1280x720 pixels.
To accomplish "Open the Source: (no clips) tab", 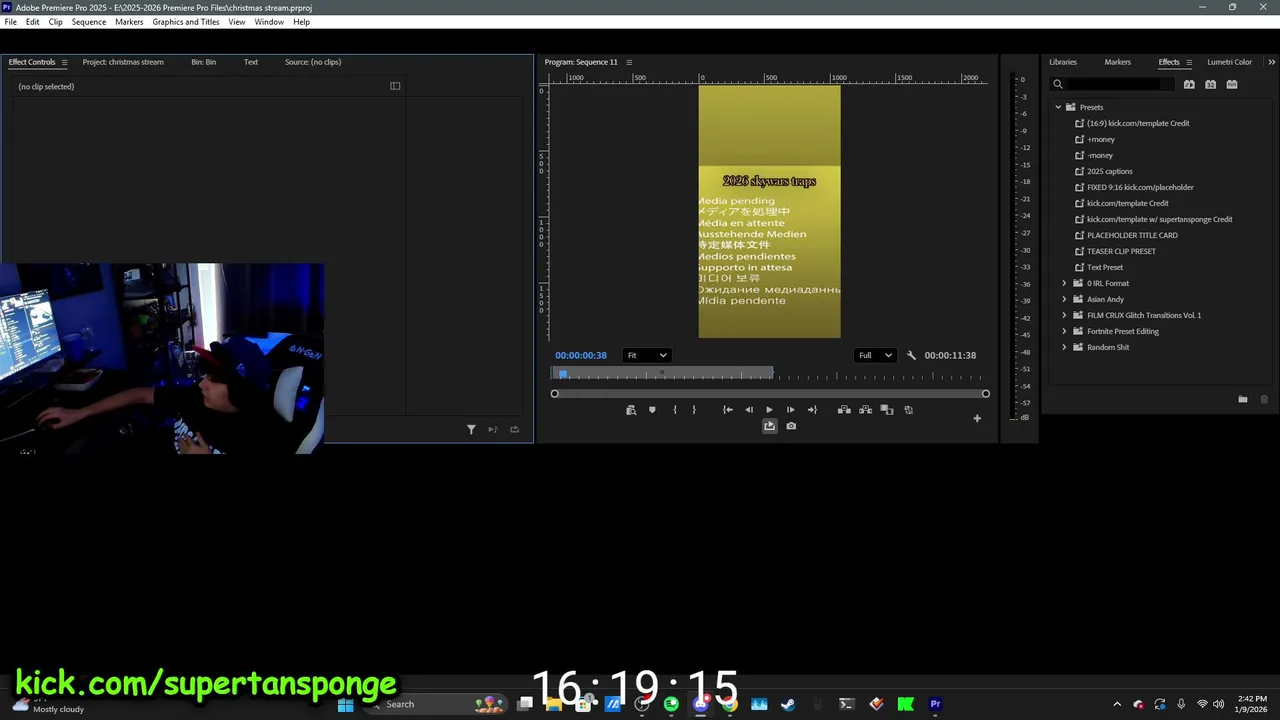I will point(313,62).
